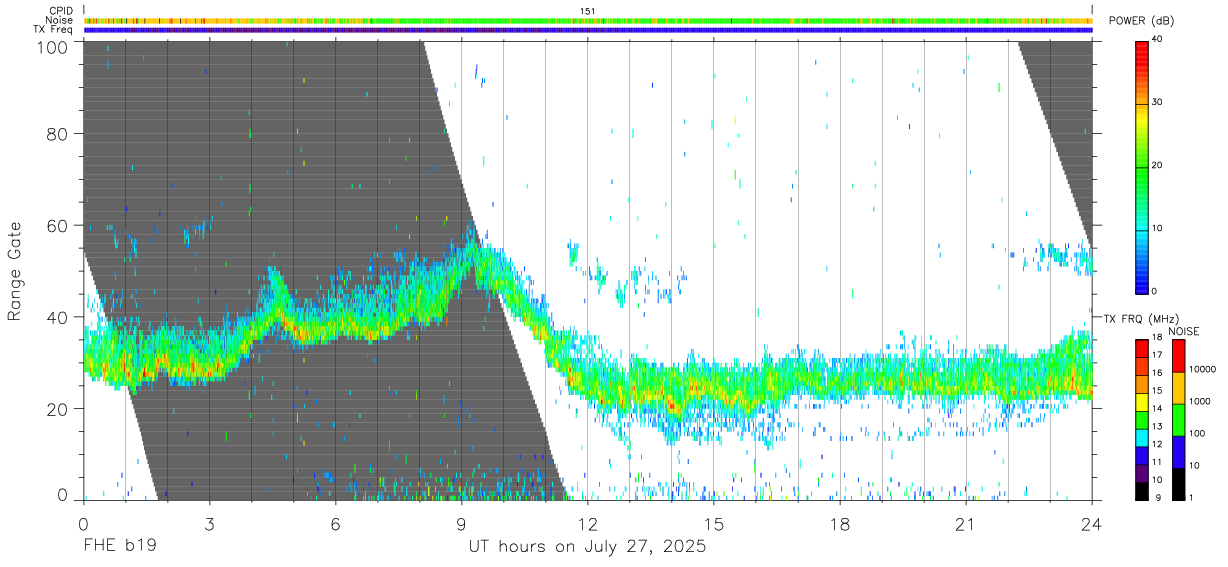The image size is (1228, 567).
Task: Click the POWER (dB) legend title
Action: click(1143, 22)
